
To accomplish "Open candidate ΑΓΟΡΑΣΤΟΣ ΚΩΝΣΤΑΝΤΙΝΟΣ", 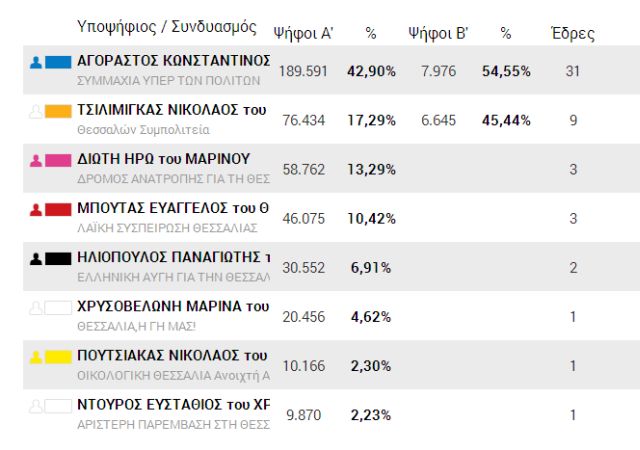I will point(173,60).
